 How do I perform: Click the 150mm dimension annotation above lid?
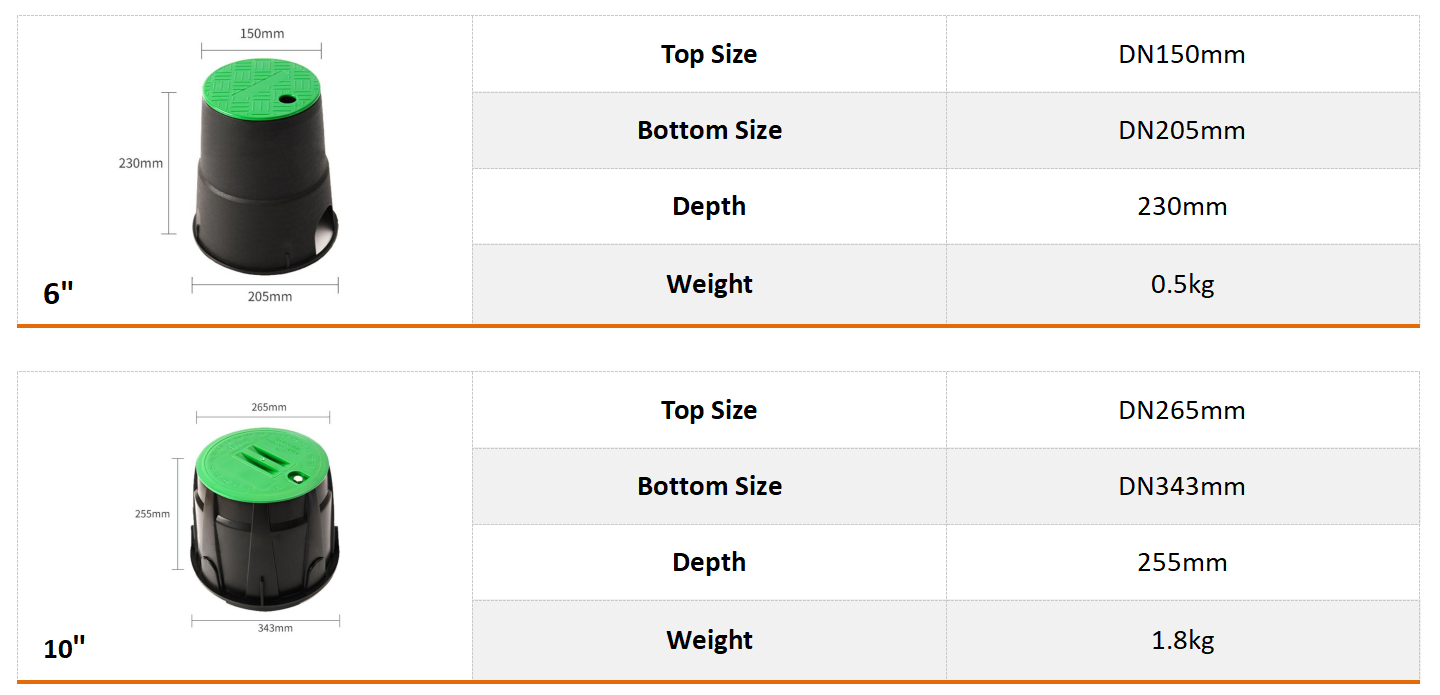[262, 33]
